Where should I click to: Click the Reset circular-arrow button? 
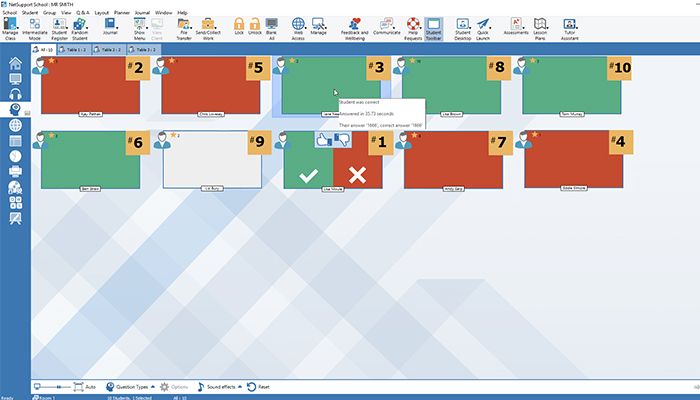click(258, 387)
